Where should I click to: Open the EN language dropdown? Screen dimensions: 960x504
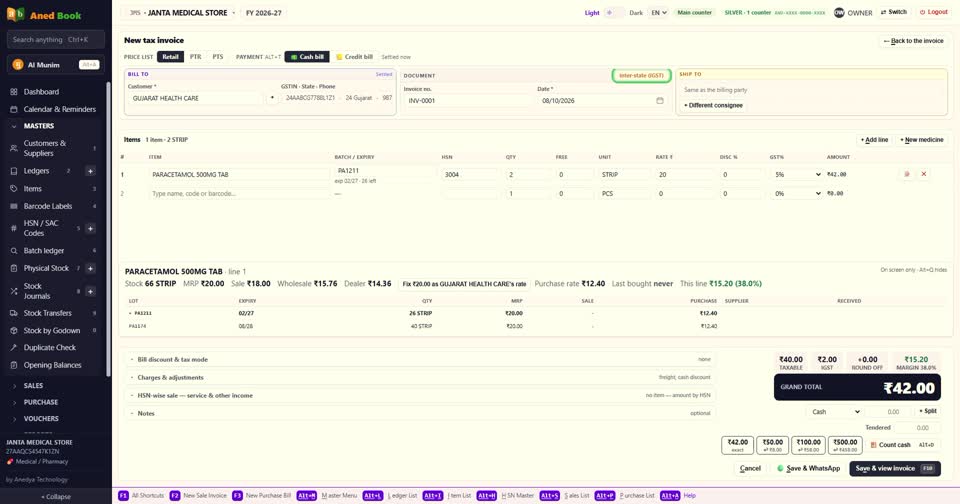point(658,12)
